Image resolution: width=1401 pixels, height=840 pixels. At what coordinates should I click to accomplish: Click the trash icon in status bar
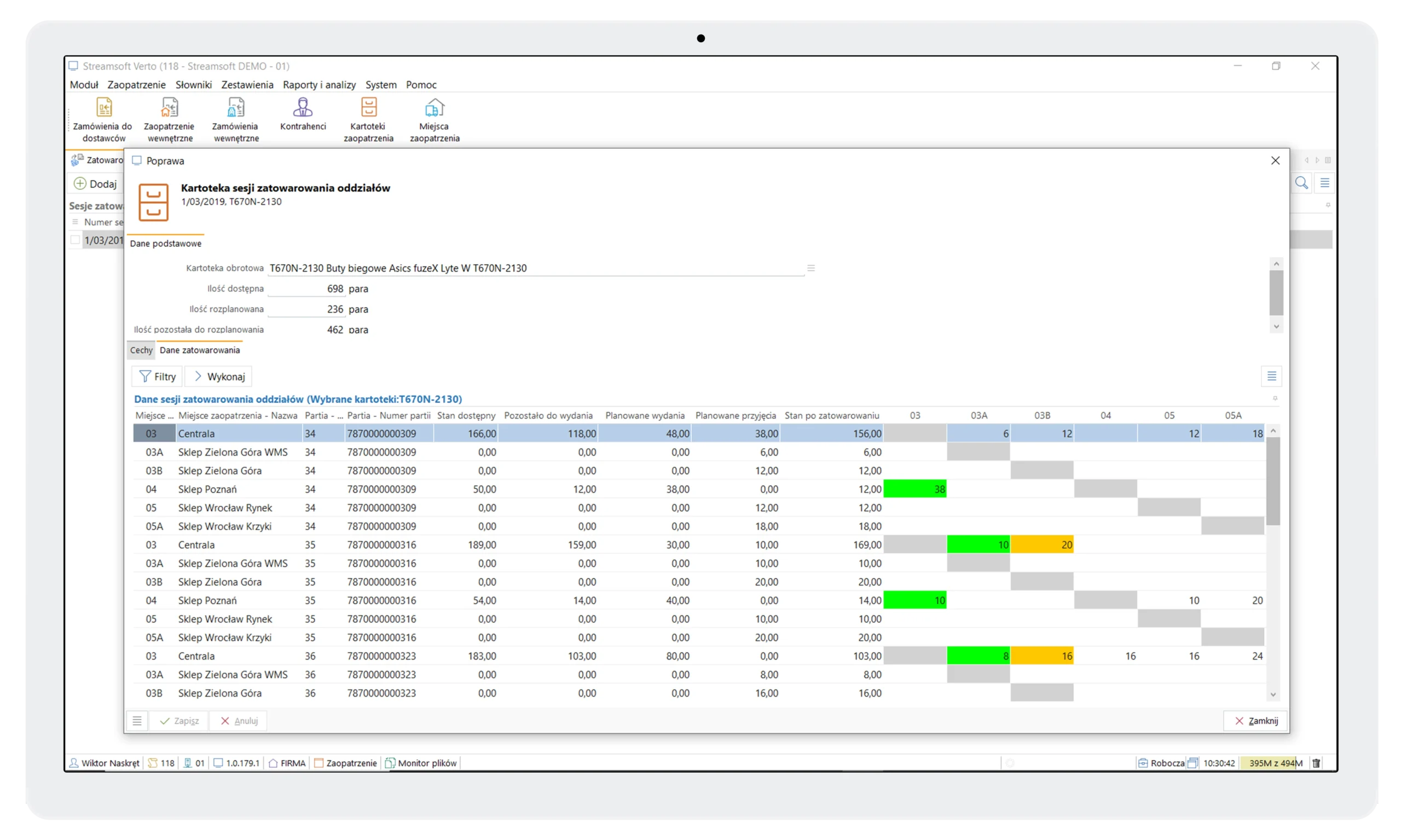point(1316,763)
